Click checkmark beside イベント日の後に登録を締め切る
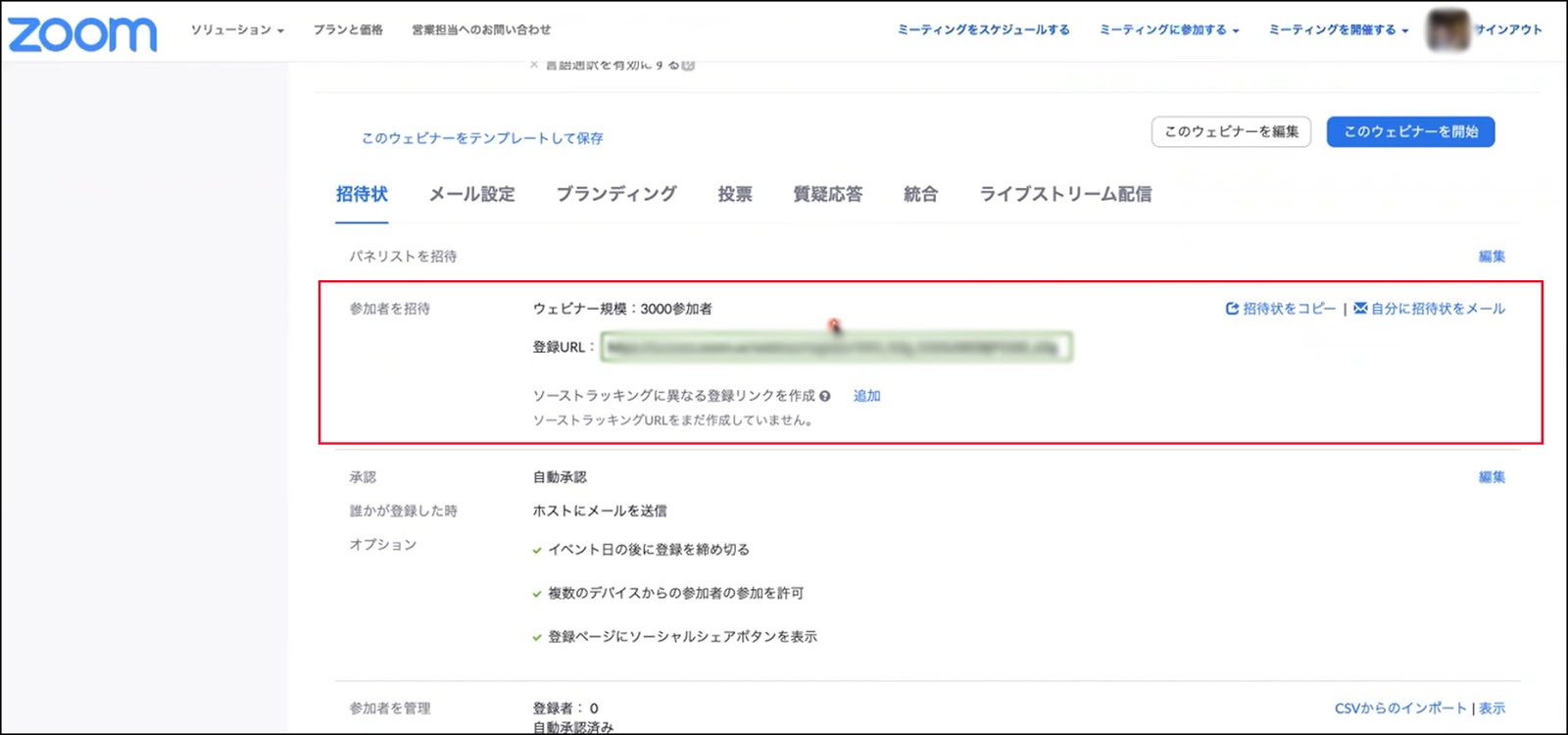 (x=537, y=551)
